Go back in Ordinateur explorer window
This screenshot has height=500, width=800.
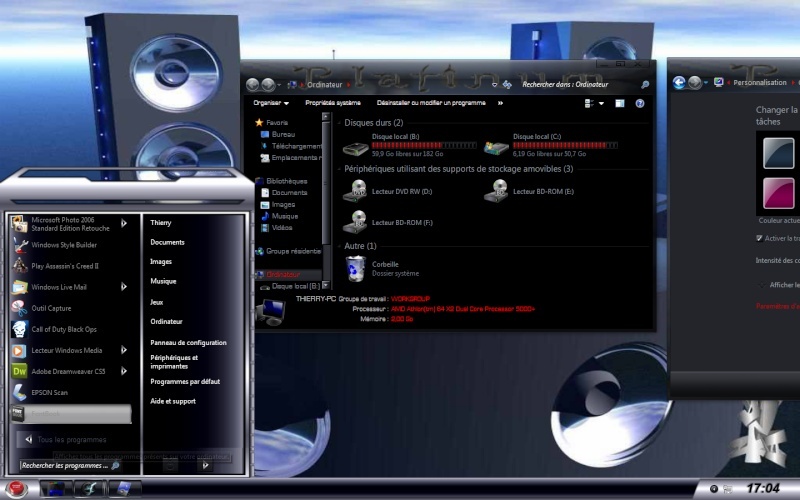click(252, 85)
